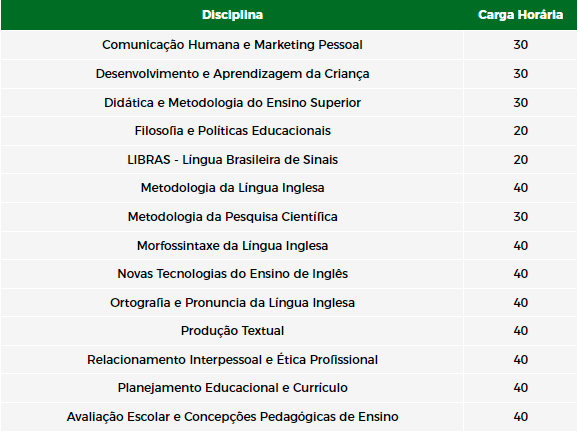The image size is (578, 432).
Task: Click the 20 hours value for Filosofia
Action: [520, 131]
